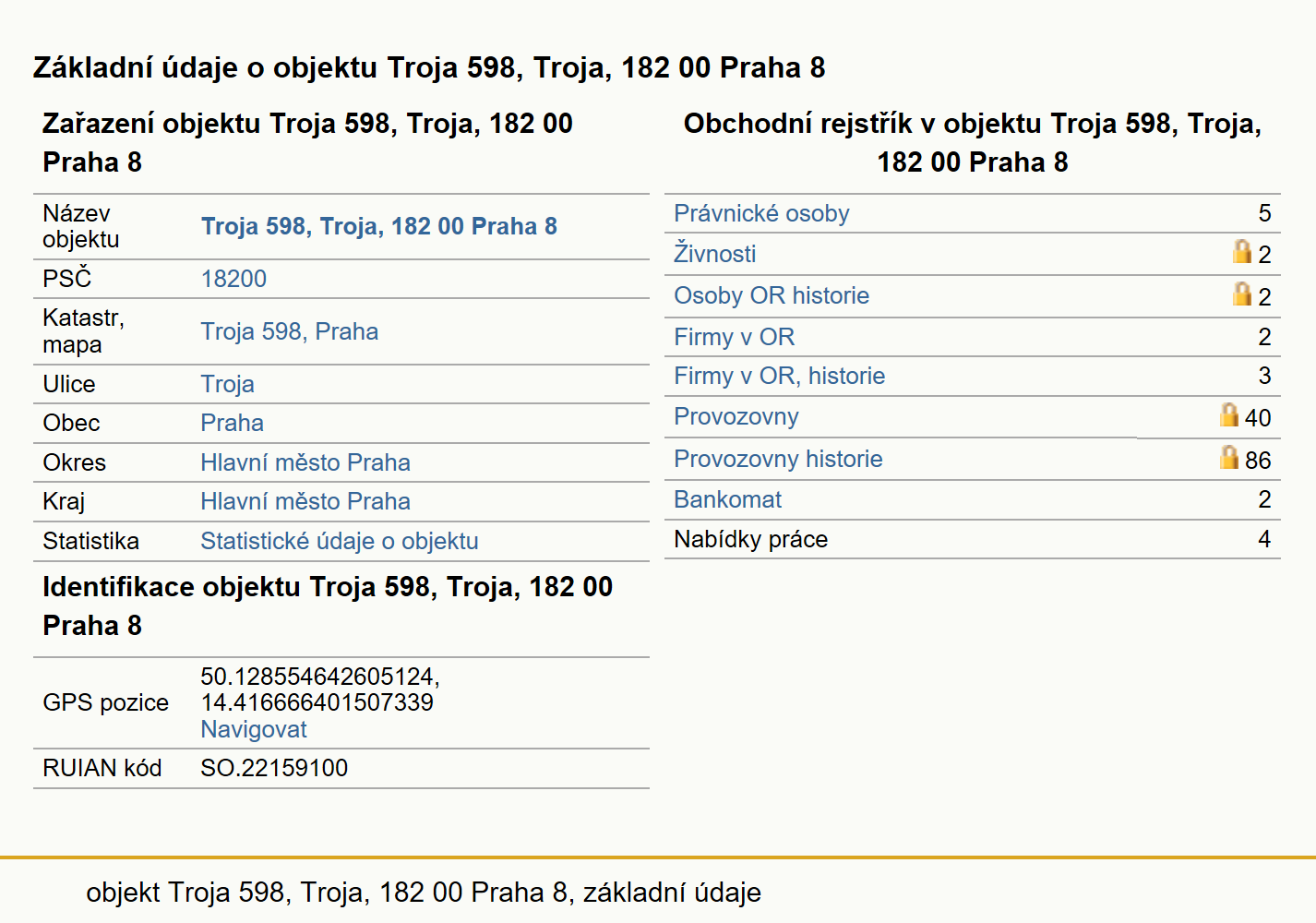
Task: Open Osoby OR historie link
Action: 772,295
